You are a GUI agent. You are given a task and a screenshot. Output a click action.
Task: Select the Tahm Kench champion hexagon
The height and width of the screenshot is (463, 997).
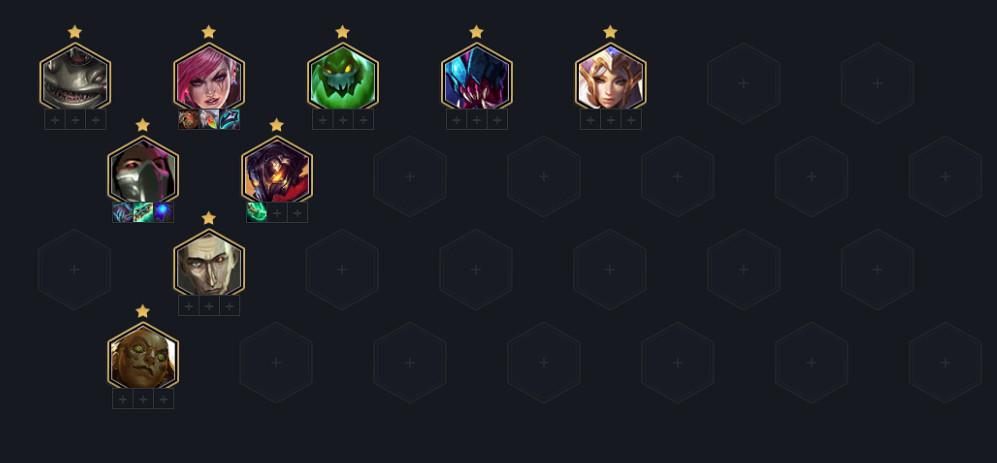coord(75,77)
